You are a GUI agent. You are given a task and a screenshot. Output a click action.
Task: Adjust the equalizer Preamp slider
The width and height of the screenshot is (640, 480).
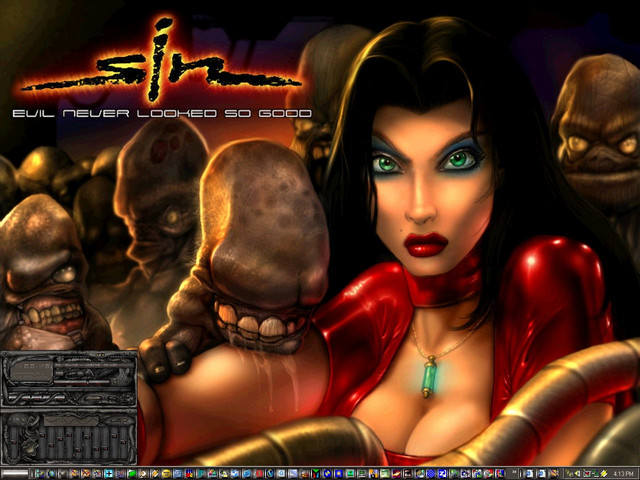click(13, 443)
